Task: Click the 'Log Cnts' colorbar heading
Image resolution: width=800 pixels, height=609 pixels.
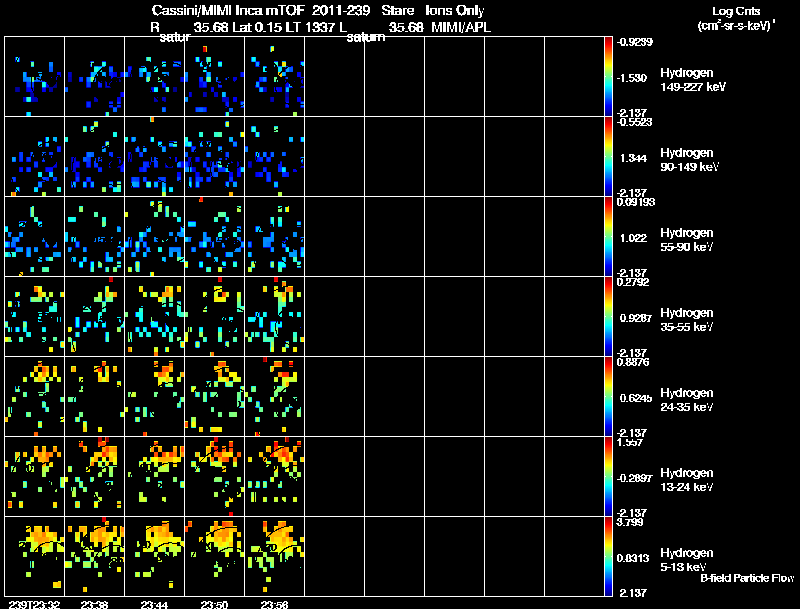Action: coord(736,11)
